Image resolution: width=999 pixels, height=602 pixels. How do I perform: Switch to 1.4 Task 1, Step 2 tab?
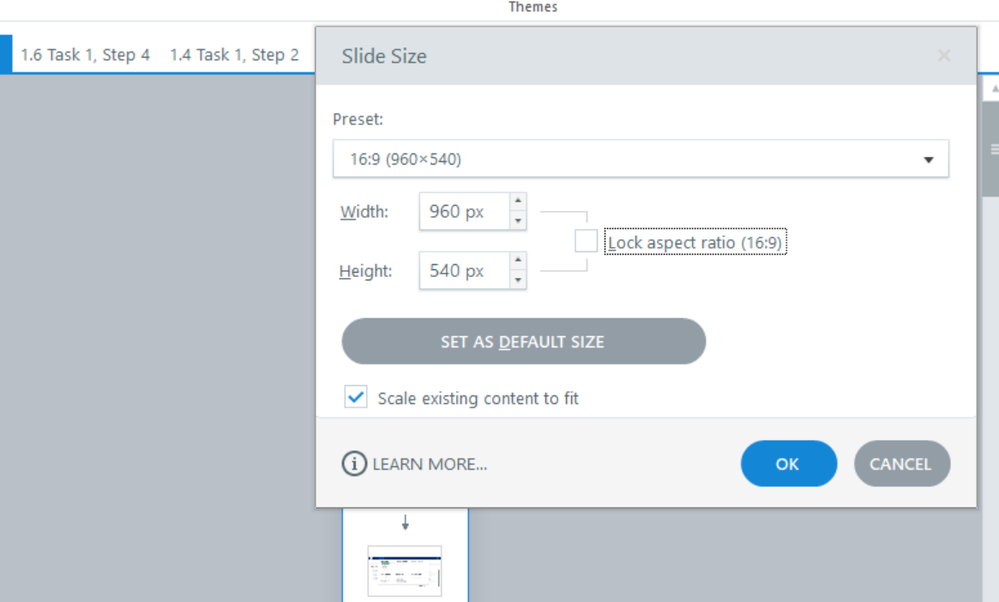pos(234,55)
